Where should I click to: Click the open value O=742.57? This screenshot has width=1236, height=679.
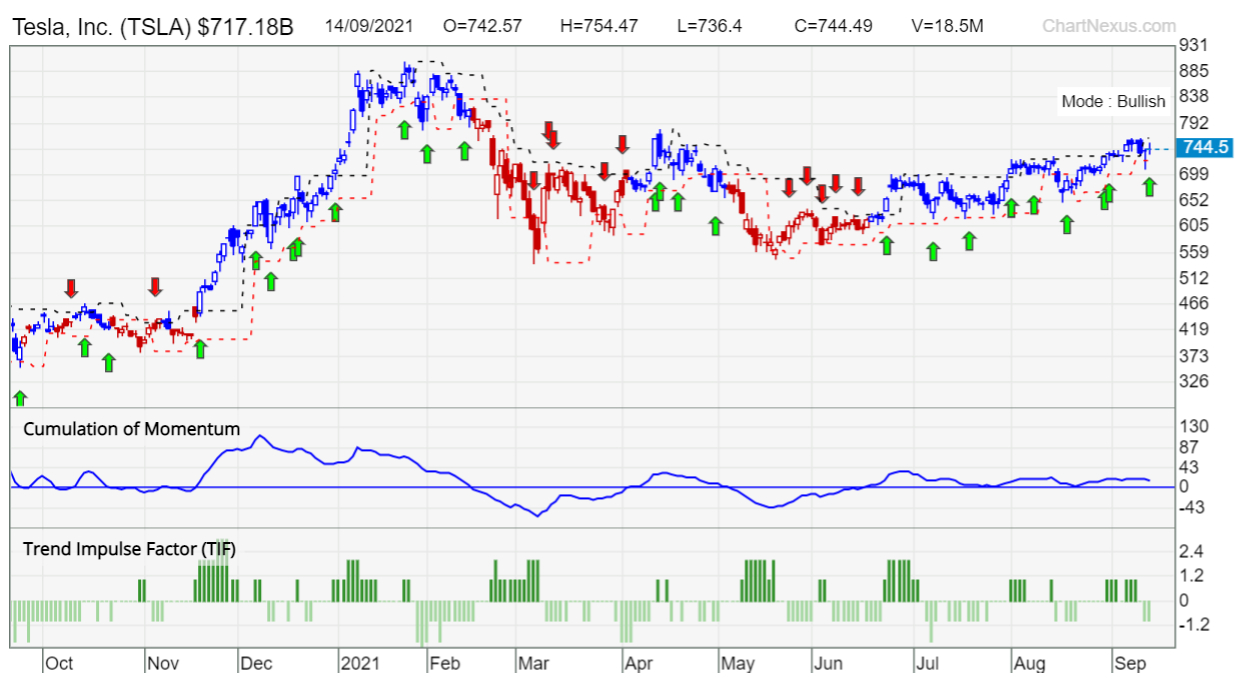click(482, 26)
